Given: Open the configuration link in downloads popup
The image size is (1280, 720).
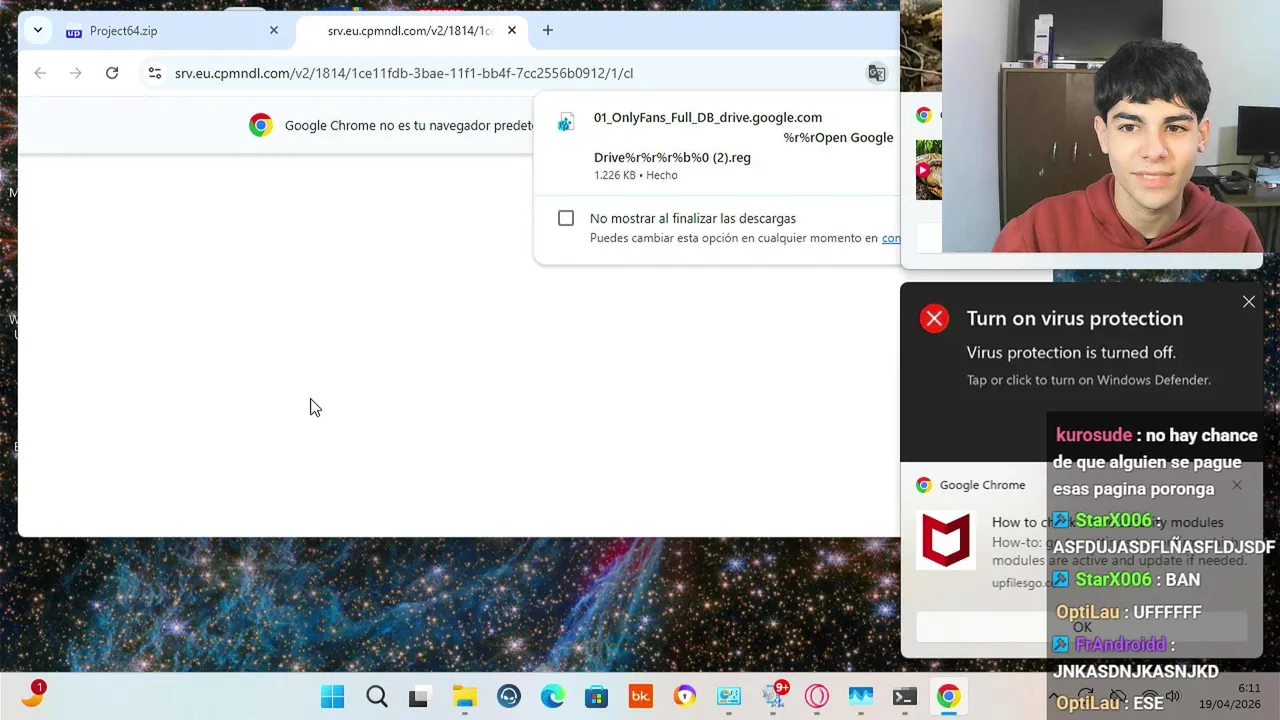Looking at the screenshot, I should click(x=891, y=238).
